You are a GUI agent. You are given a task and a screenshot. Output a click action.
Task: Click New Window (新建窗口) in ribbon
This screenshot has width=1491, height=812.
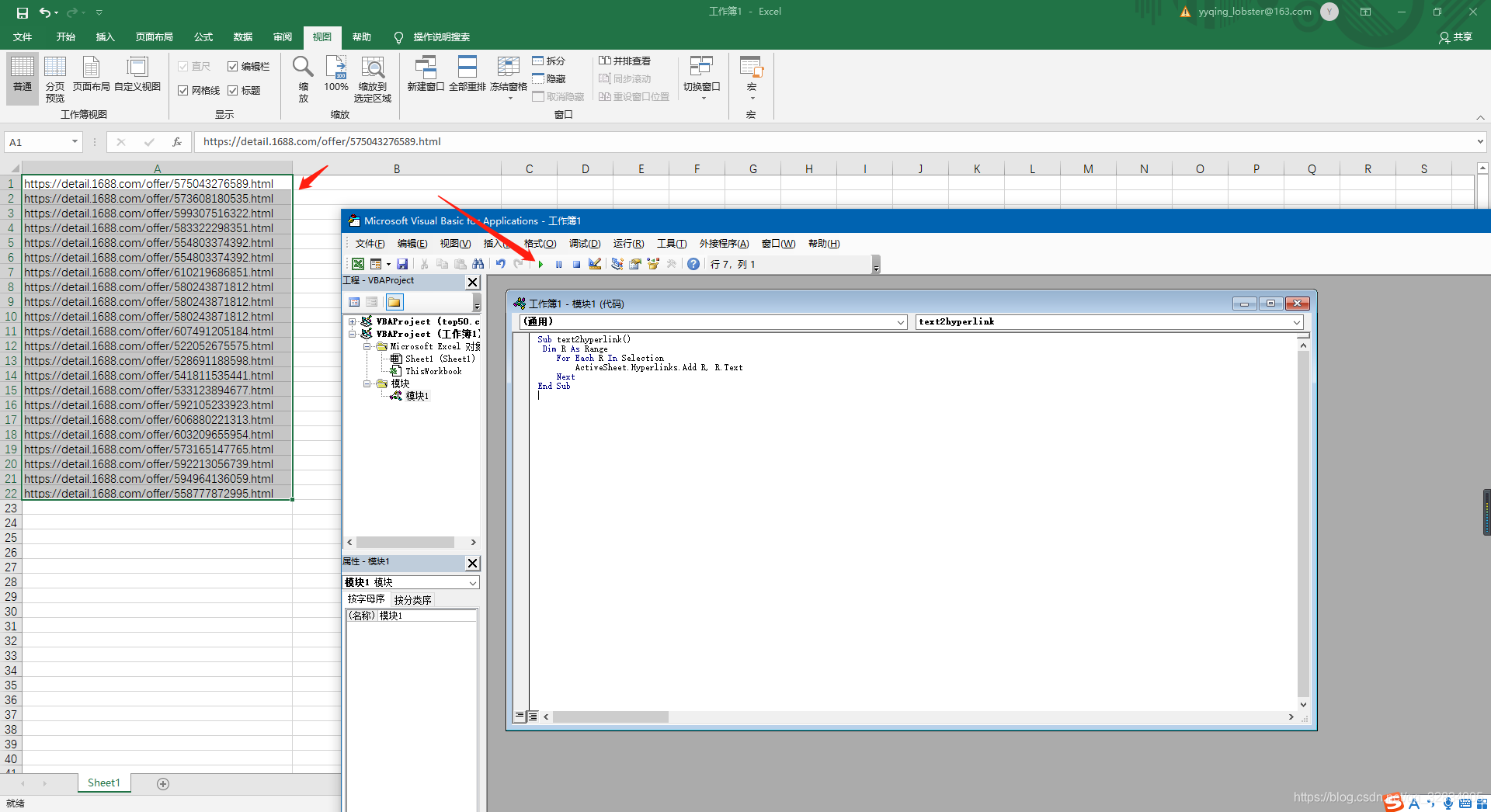click(426, 75)
